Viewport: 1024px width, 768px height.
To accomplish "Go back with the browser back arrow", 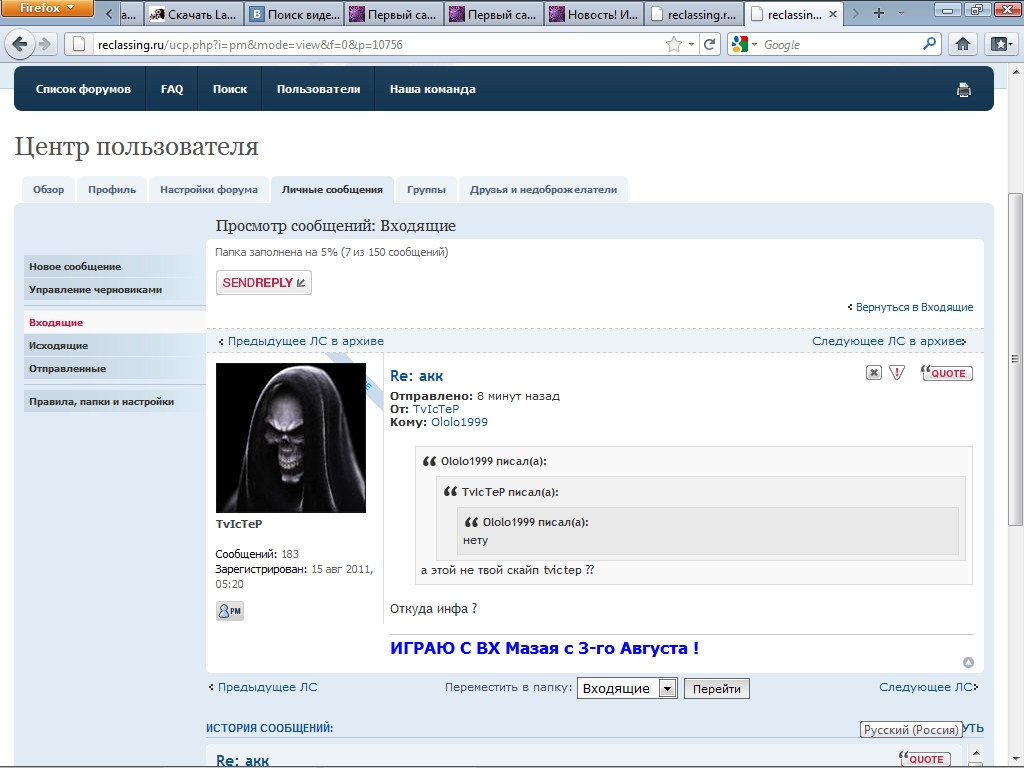I will pos(19,44).
